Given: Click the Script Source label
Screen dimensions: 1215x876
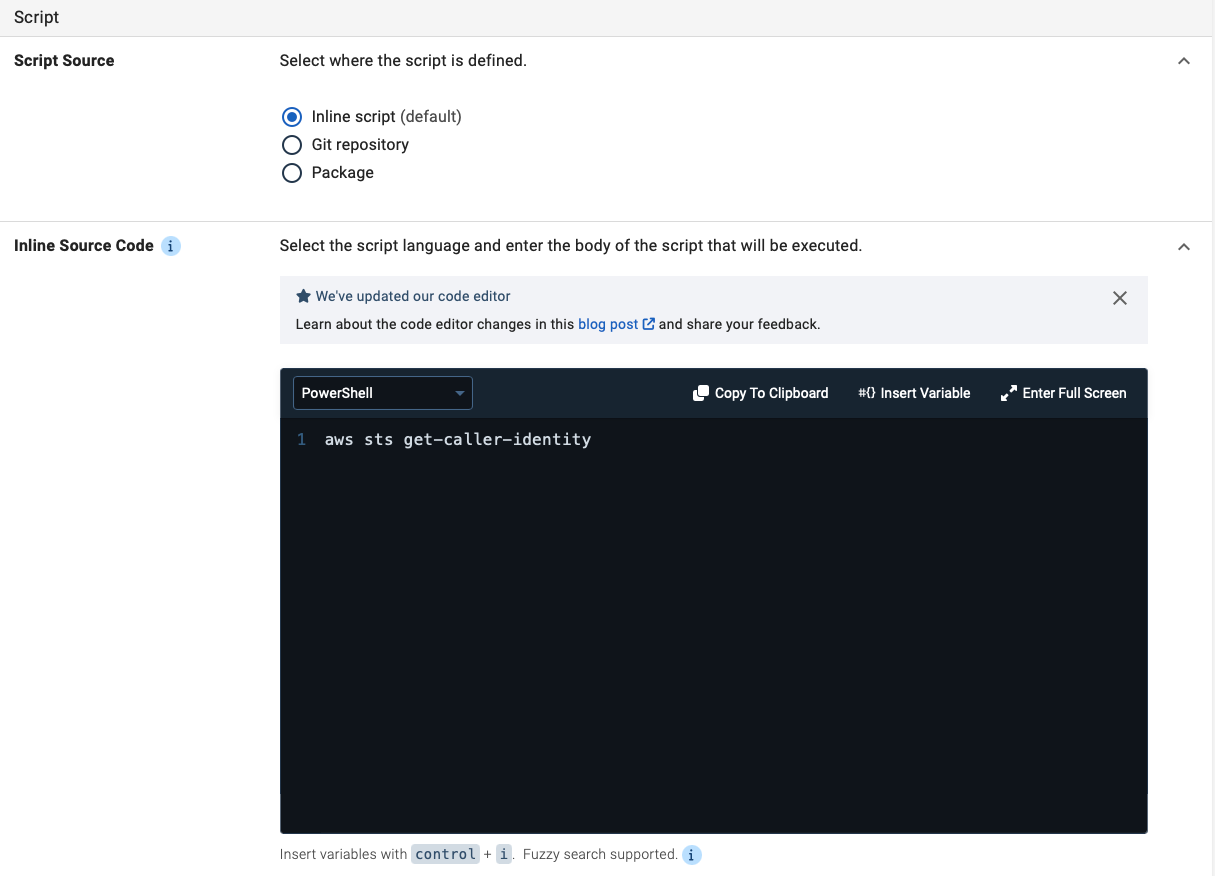Looking at the screenshot, I should (63, 60).
